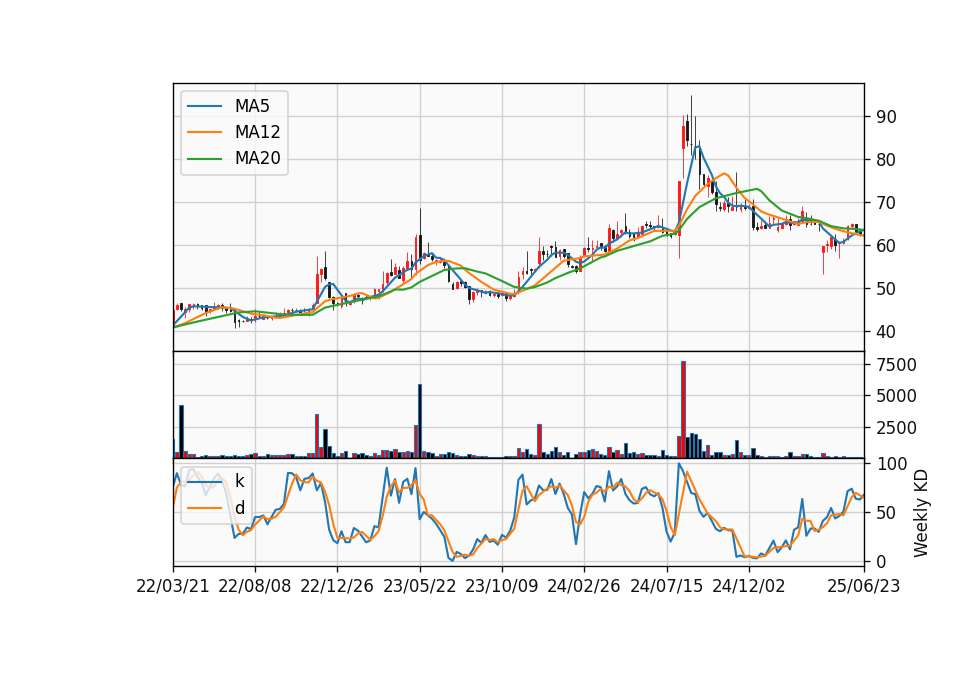Click the peak candlestick near price 95
The width and height of the screenshot is (960, 690).
pos(691,125)
